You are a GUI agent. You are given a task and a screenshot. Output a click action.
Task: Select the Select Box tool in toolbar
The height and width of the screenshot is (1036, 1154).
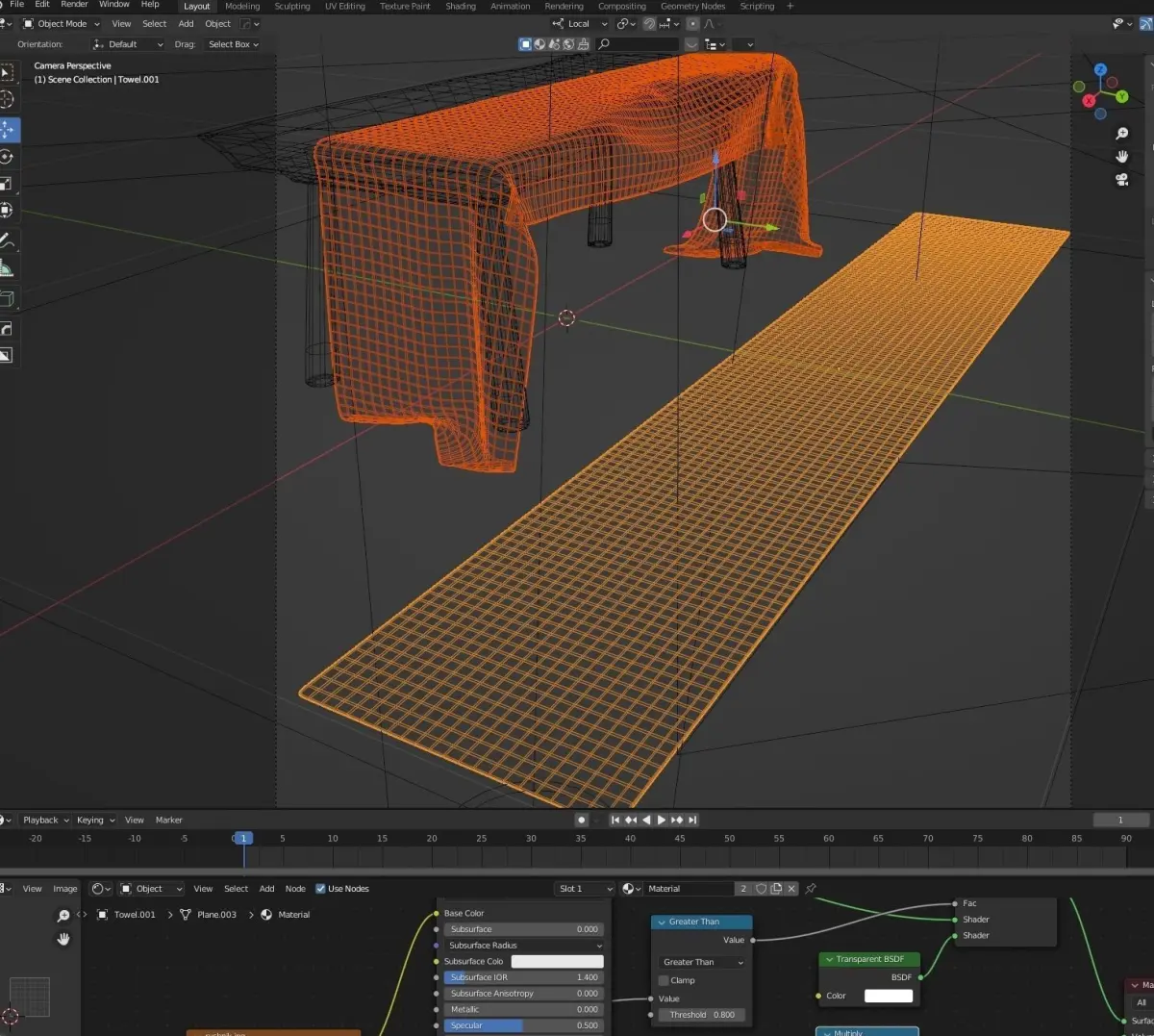pyautogui.click(x=6, y=73)
